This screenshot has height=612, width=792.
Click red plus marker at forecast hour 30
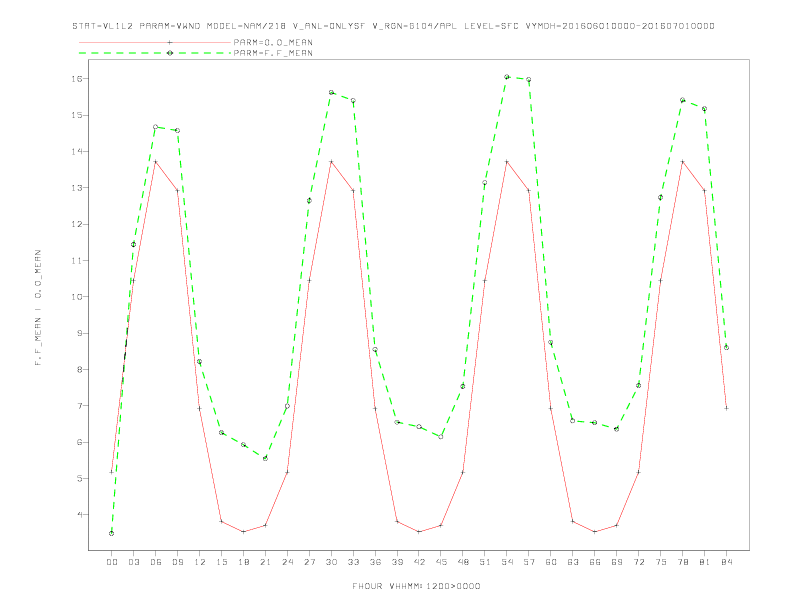point(331,162)
